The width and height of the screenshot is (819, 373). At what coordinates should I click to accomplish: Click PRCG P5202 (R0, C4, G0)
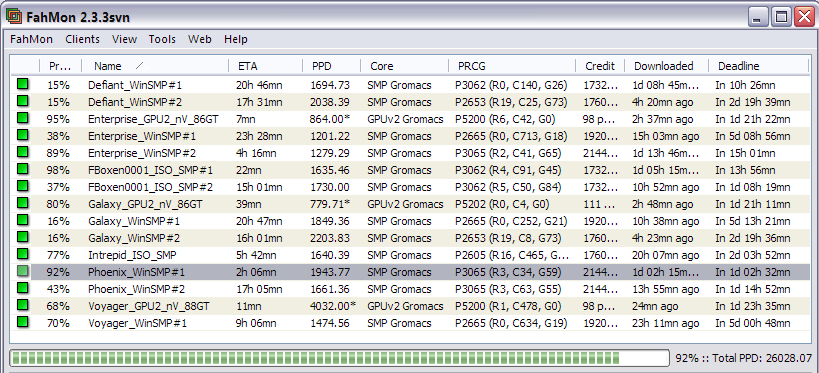tap(502, 204)
